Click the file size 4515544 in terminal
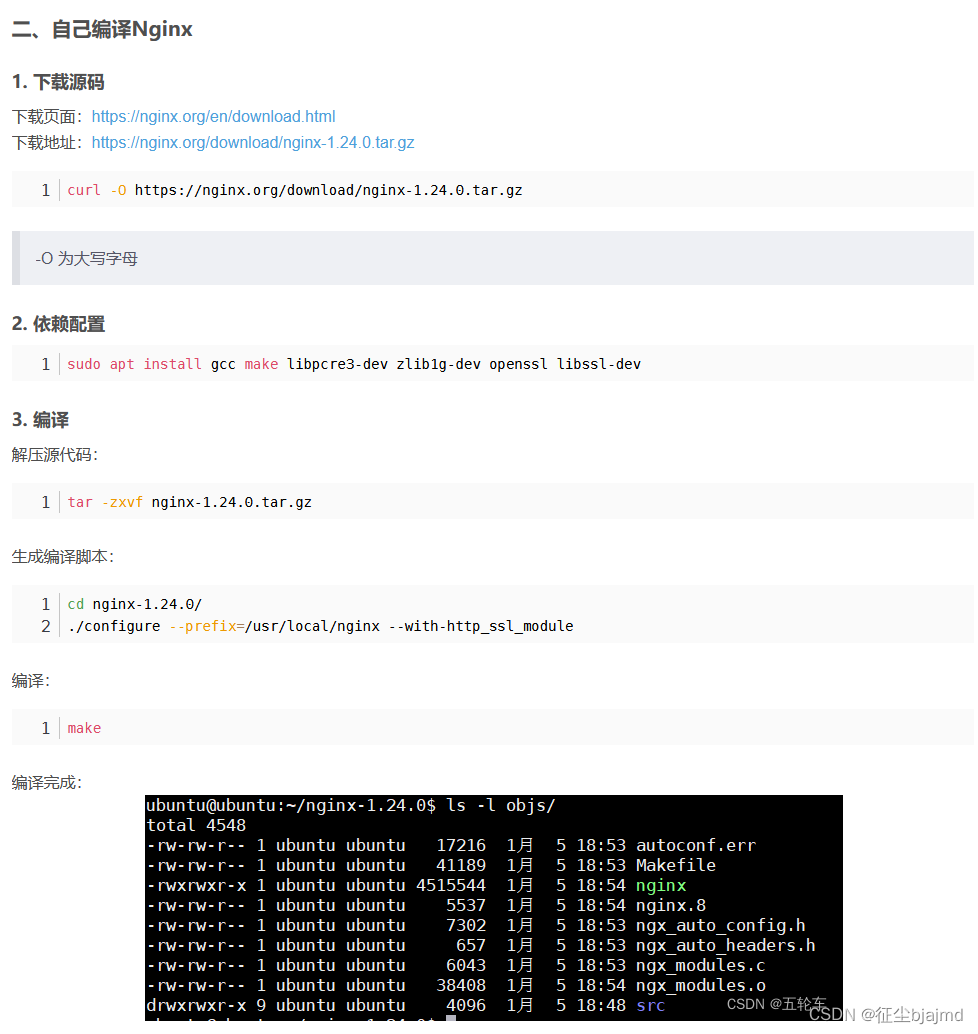 450,886
